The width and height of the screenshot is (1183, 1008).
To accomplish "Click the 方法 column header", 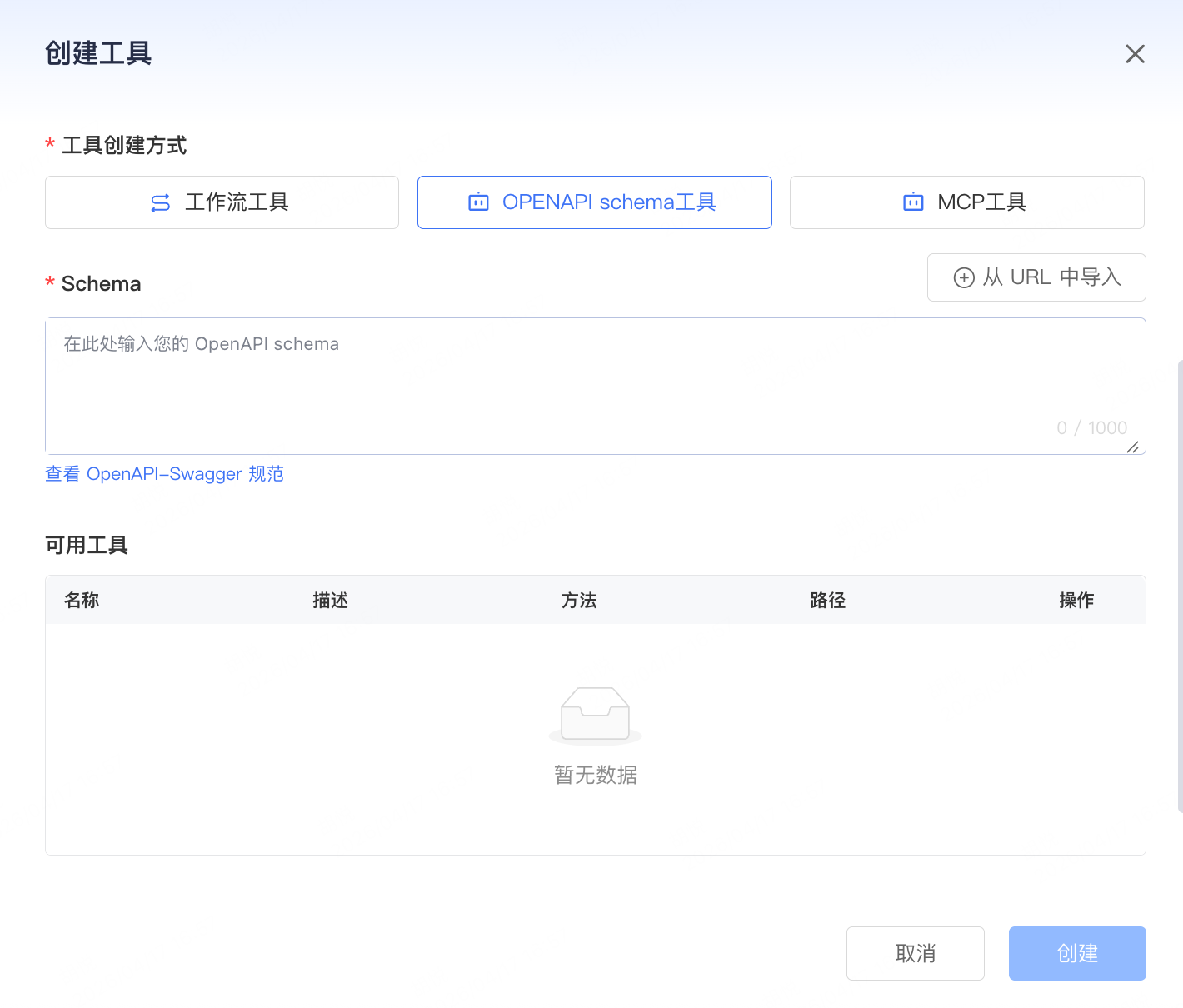I will tap(579, 601).
